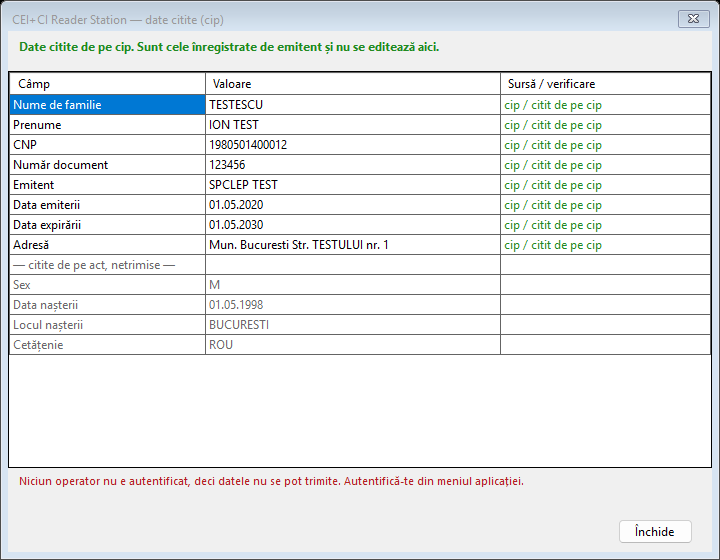Click the SPCLEP TEST value cell
The width and height of the screenshot is (720, 560).
click(x=353, y=185)
